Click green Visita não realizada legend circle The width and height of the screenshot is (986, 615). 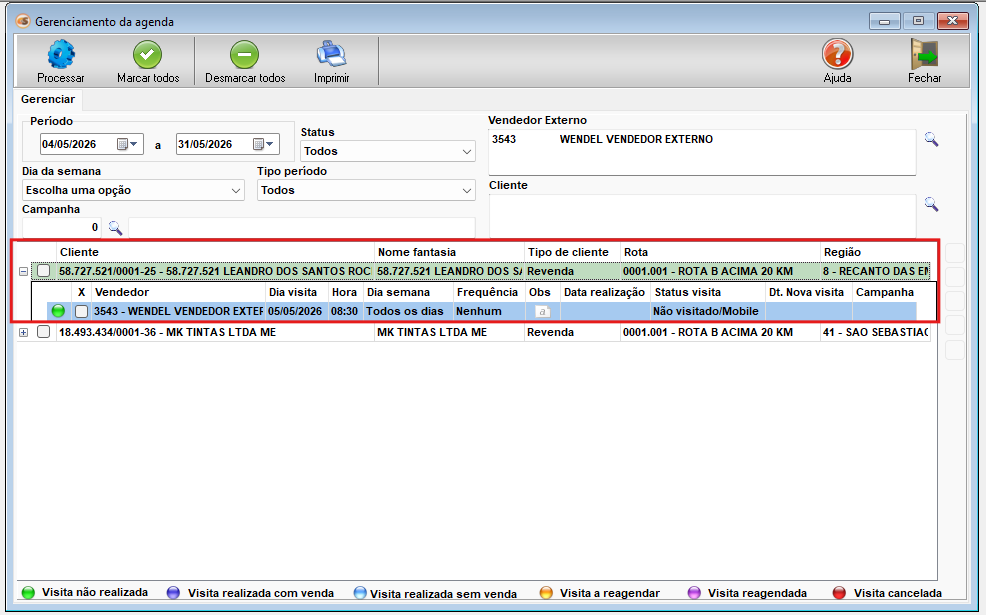pyautogui.click(x=28, y=592)
